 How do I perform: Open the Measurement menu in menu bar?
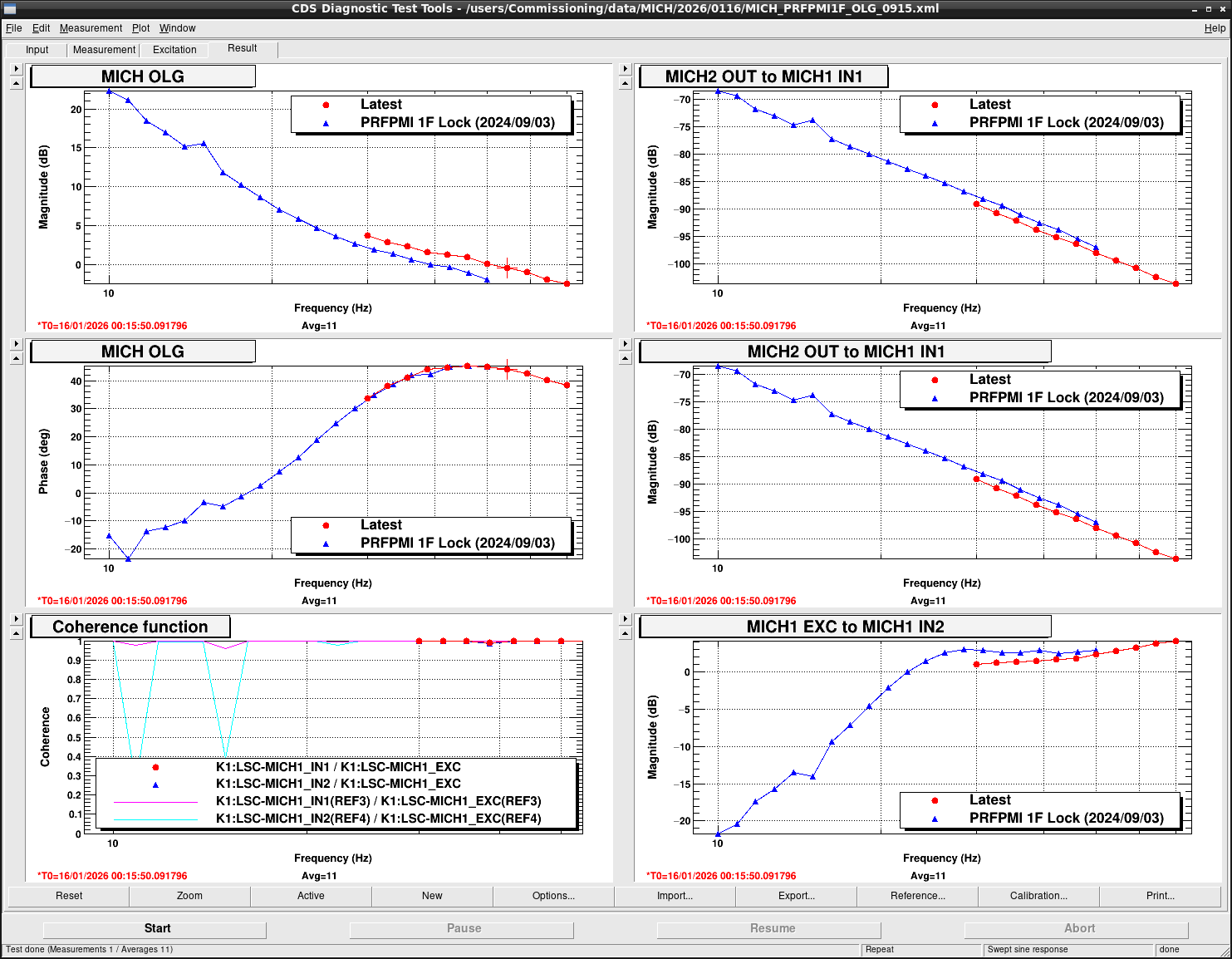click(91, 28)
